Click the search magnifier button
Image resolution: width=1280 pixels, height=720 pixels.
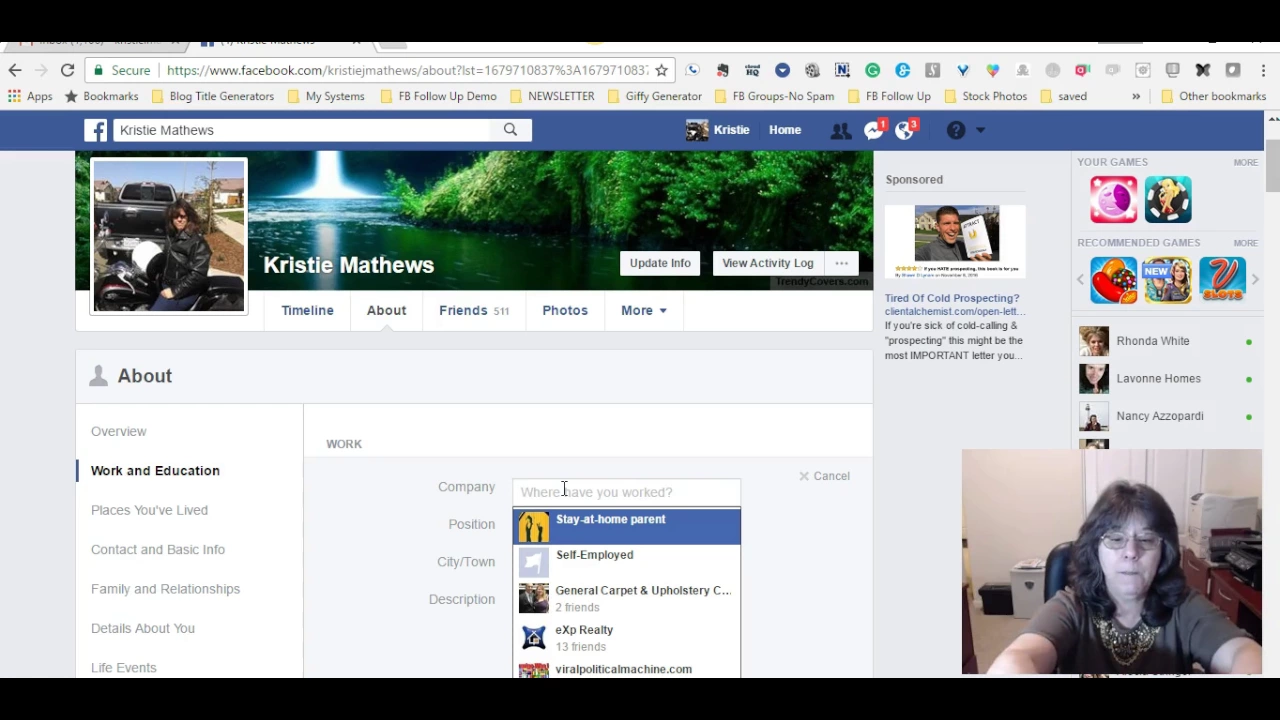coord(510,130)
